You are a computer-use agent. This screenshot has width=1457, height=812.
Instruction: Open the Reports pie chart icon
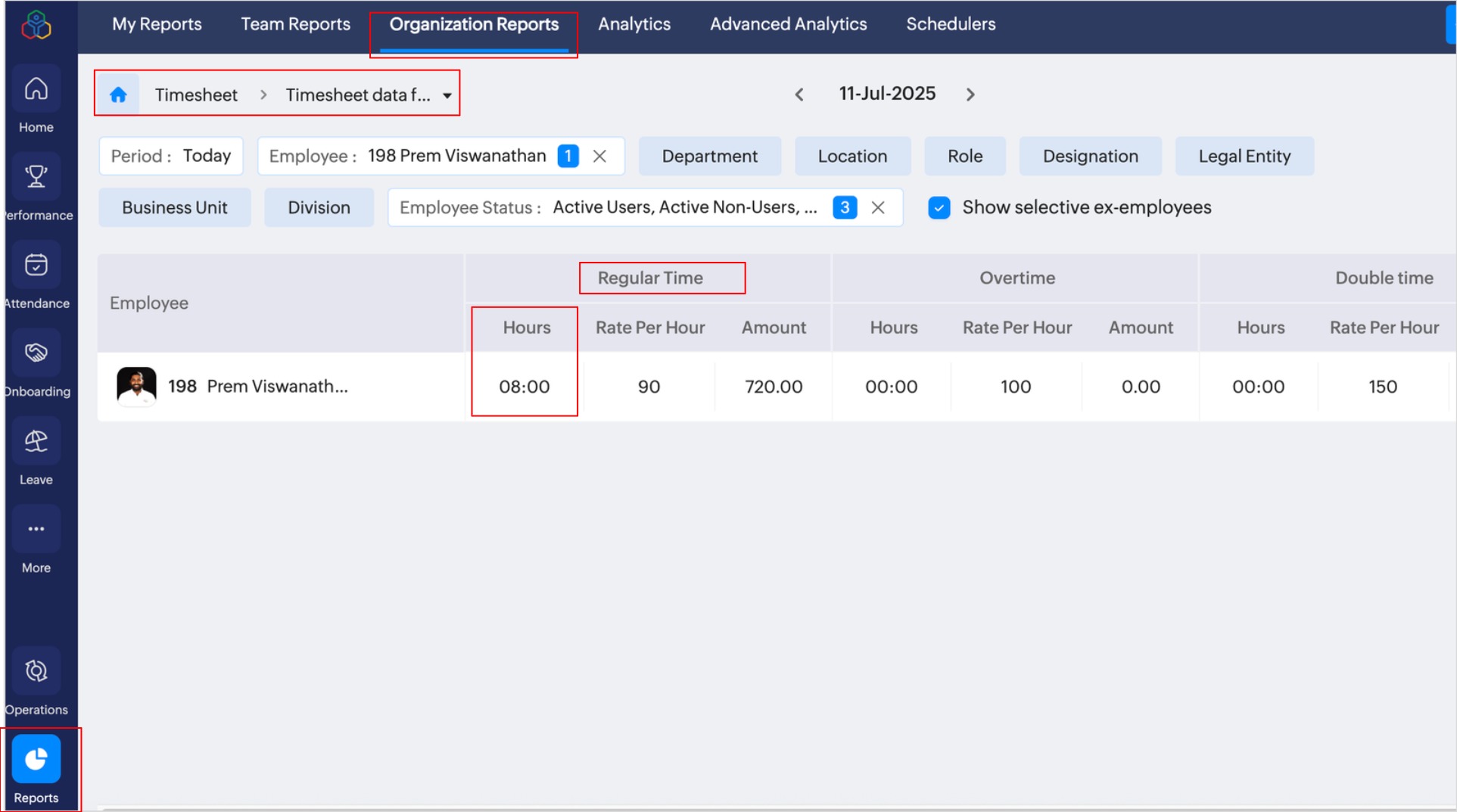coord(36,759)
